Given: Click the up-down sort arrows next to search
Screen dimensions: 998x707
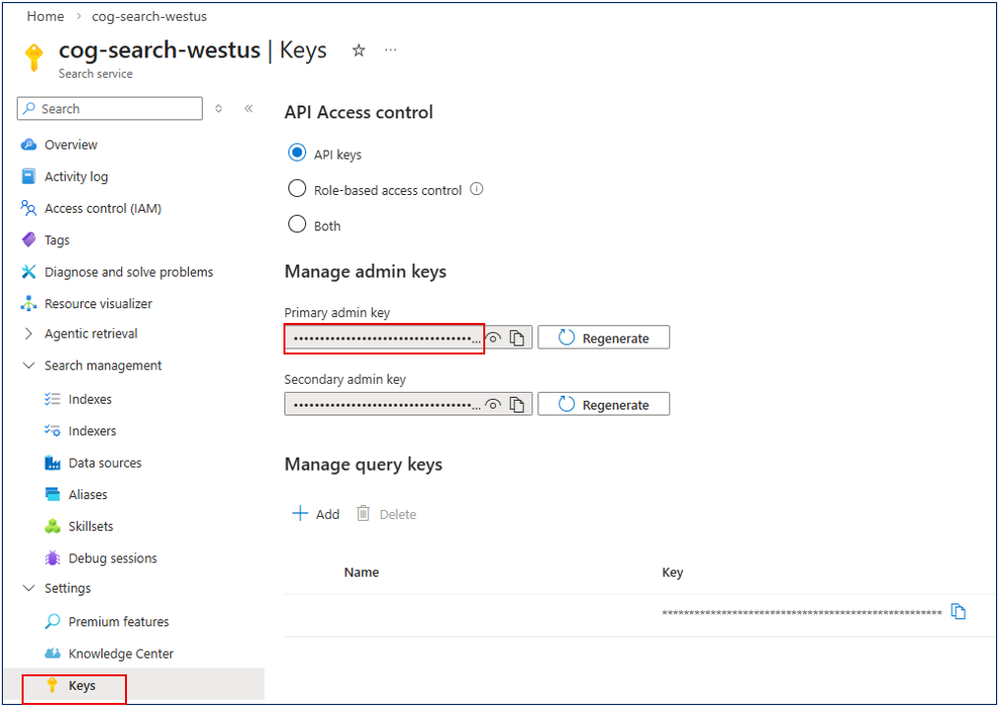Looking at the screenshot, I should [218, 109].
